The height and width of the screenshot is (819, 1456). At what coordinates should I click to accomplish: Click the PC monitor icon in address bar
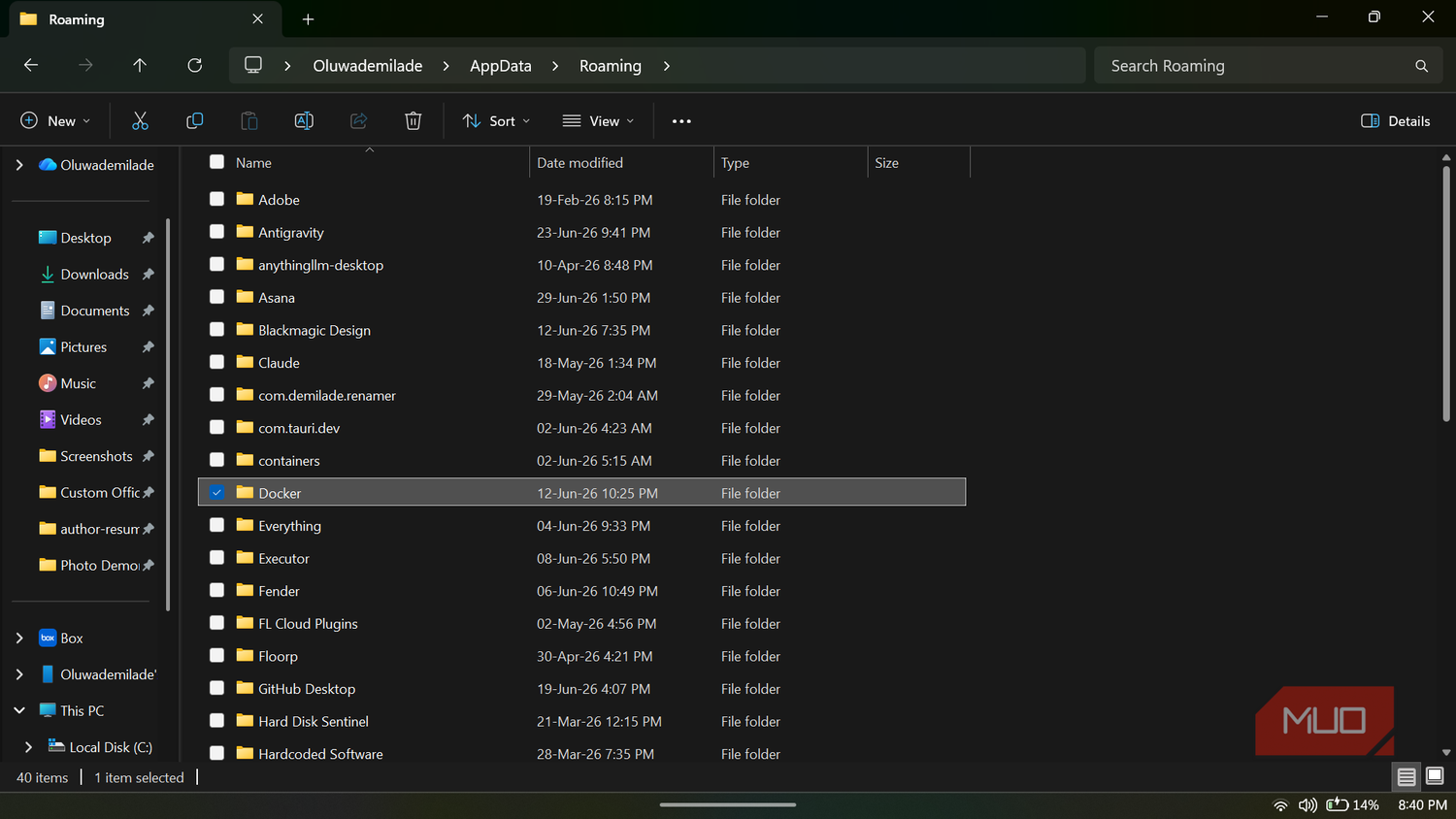(x=253, y=65)
